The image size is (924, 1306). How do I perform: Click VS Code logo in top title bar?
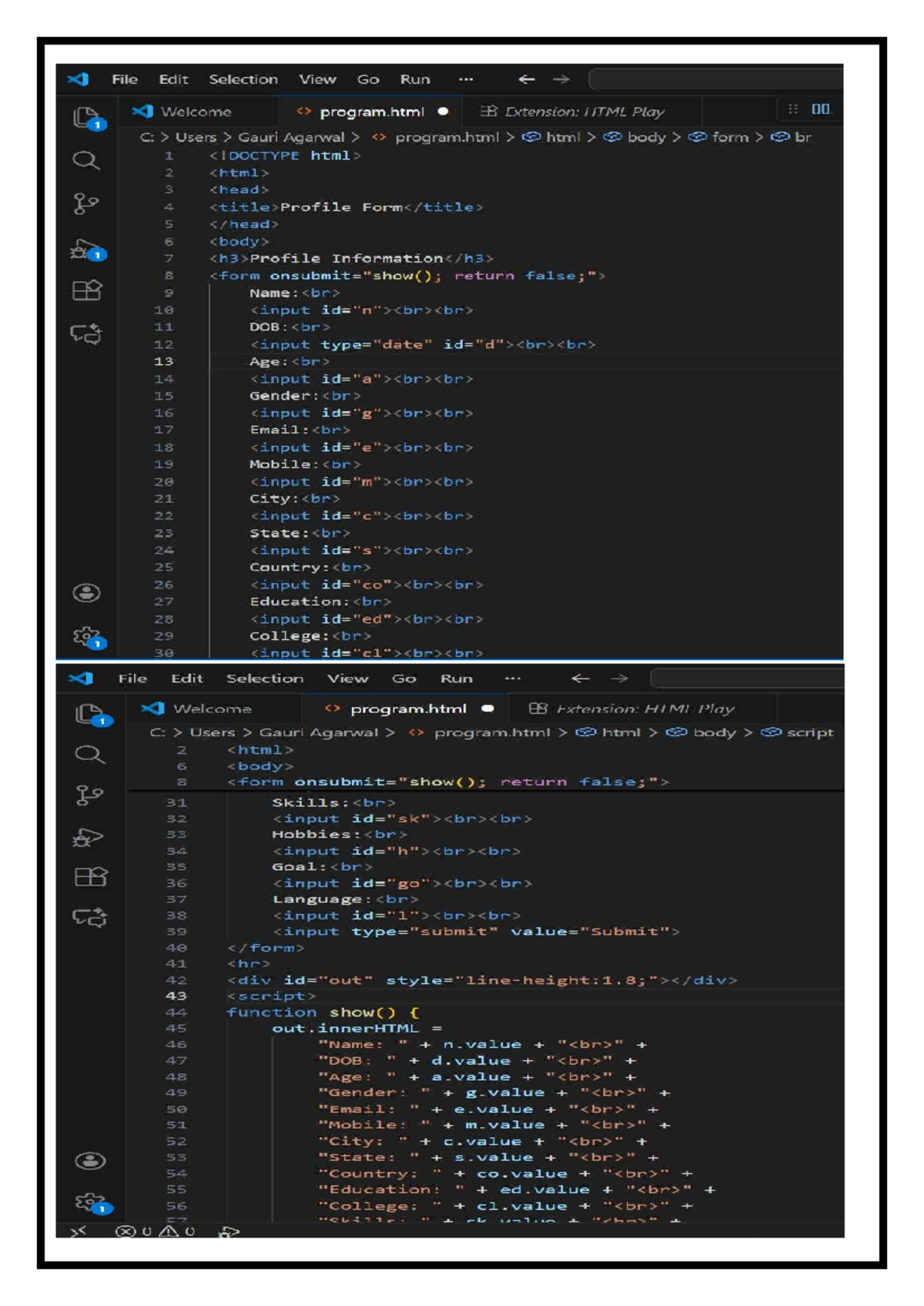coord(78,79)
